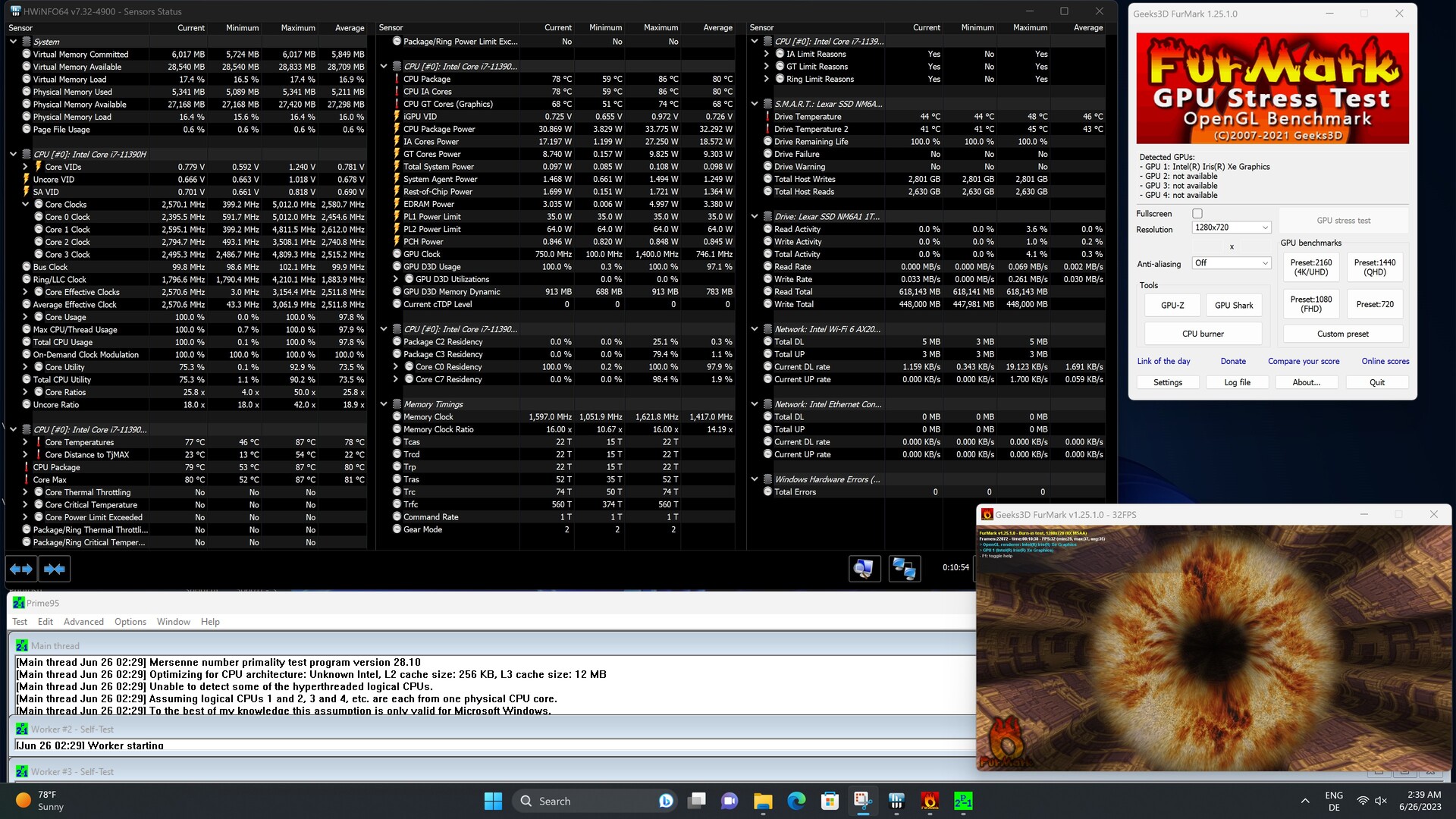The image size is (1456, 819).
Task: Click the Windows taskbar Search field
Action: pos(595,801)
